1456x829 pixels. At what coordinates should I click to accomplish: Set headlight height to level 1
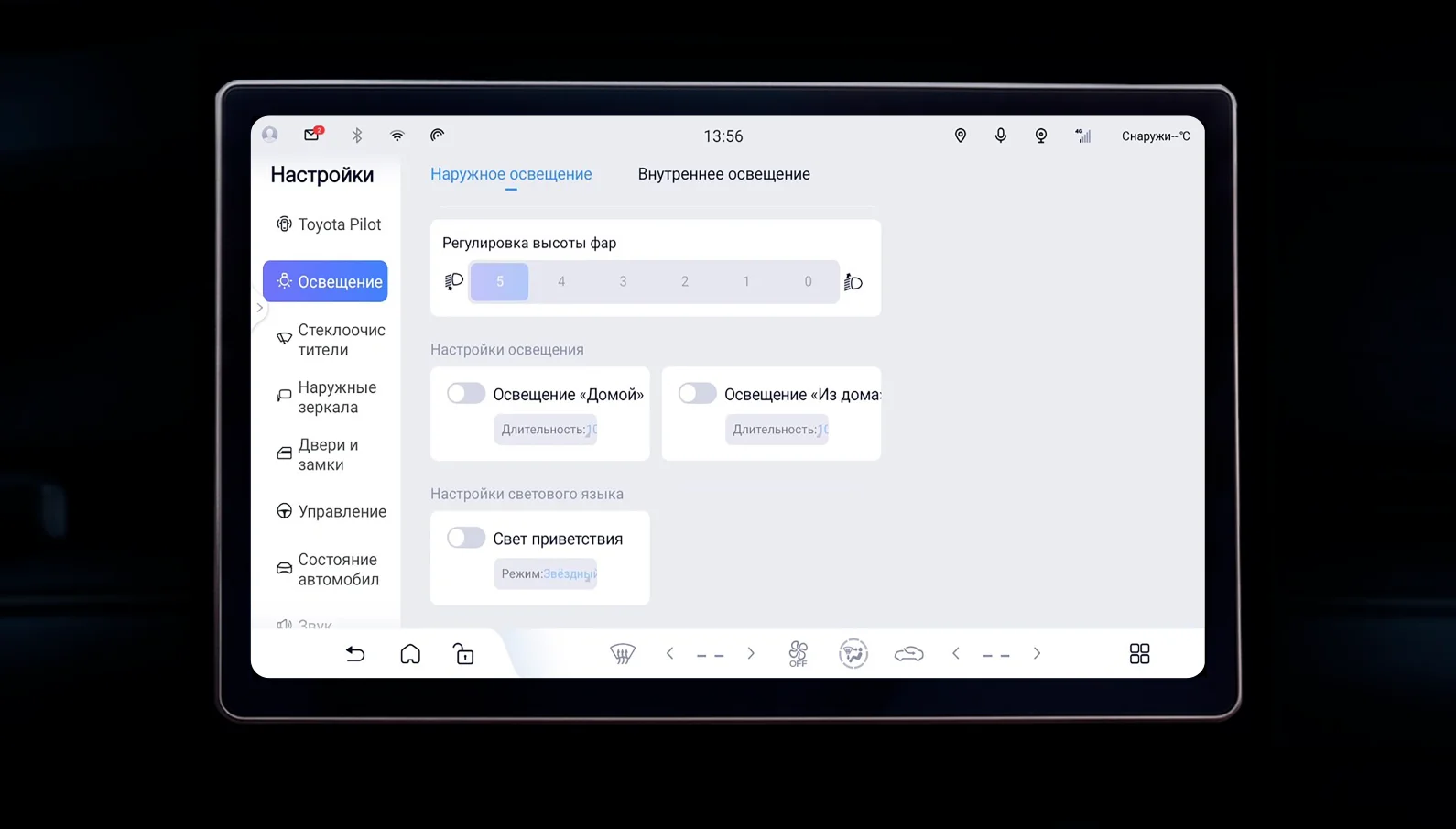(746, 281)
